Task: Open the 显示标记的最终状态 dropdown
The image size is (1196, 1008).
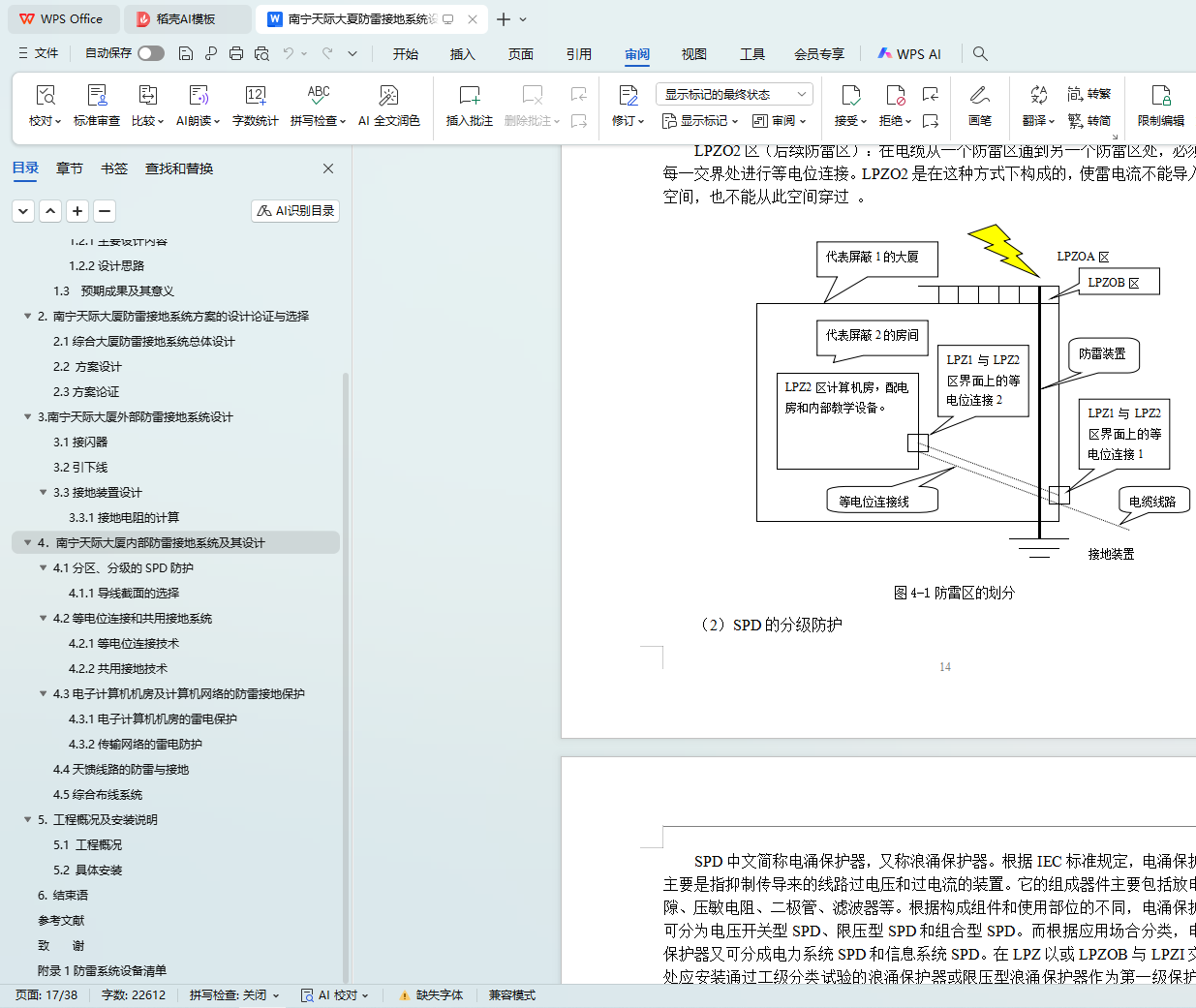Action: click(733, 94)
